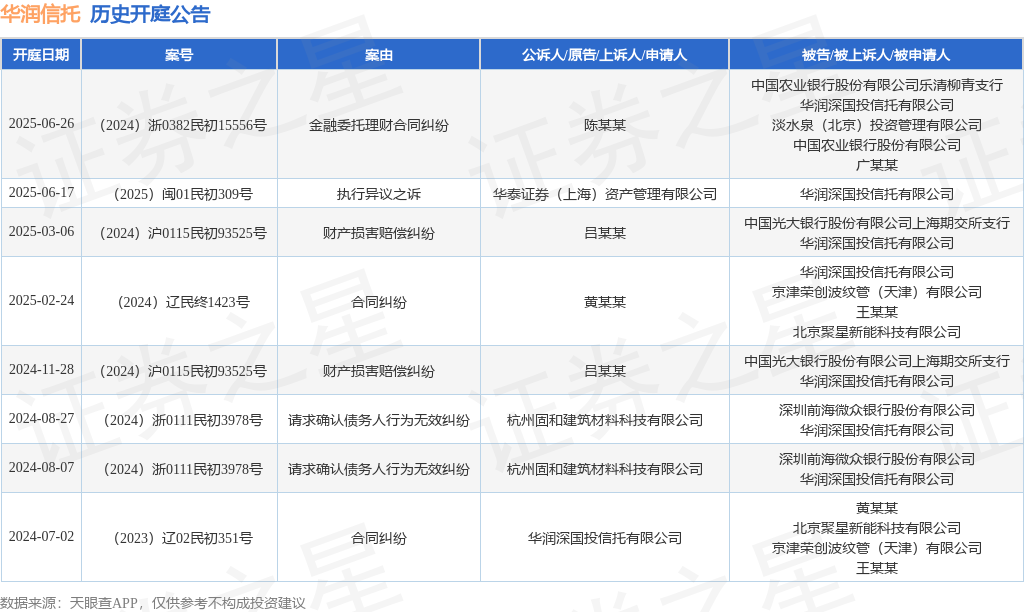Click plaintiff 吕某某 in the 2024-11-28 row

[x=605, y=371]
